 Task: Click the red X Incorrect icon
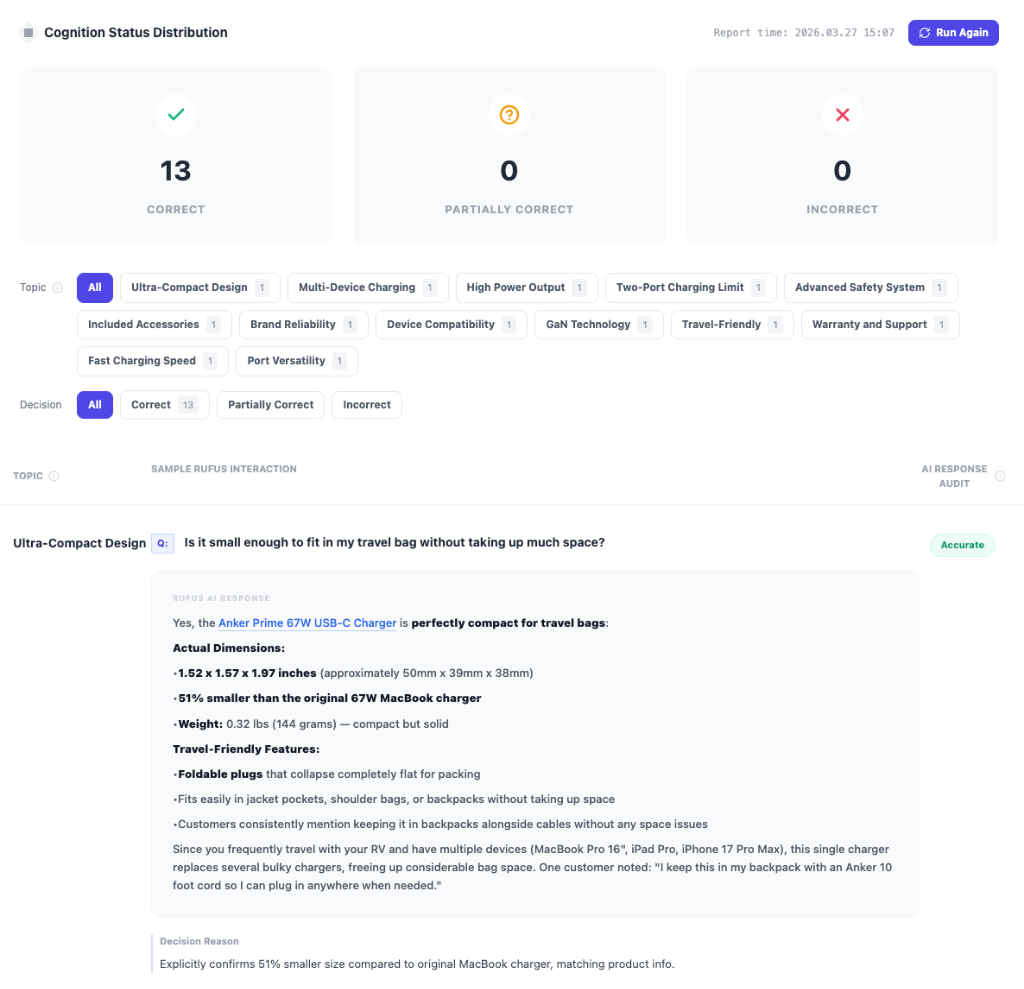(842, 115)
